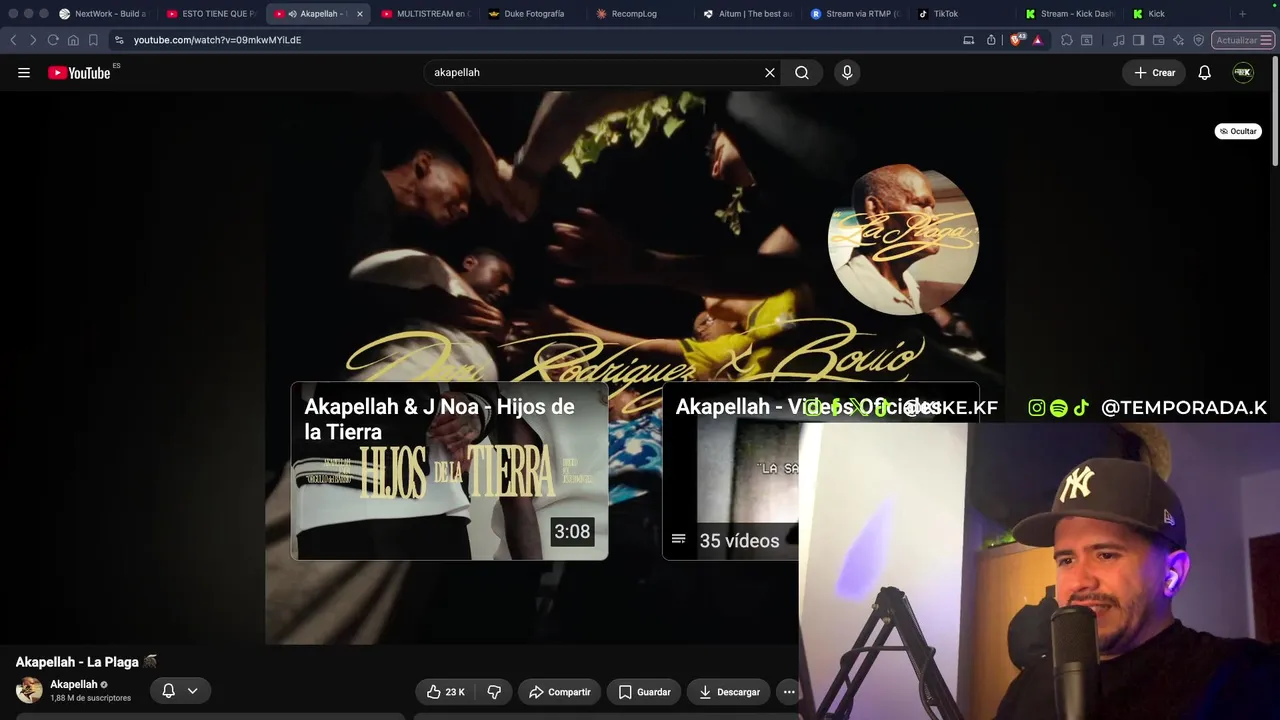Share the video via Compartir

tap(559, 692)
